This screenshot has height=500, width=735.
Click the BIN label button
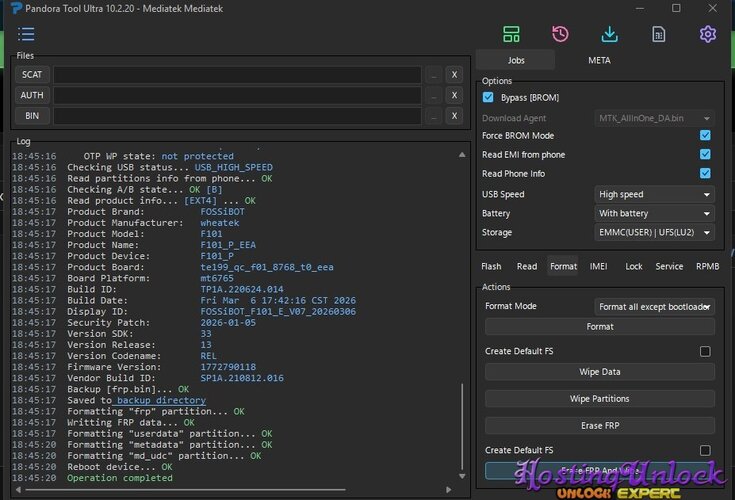pos(32,116)
